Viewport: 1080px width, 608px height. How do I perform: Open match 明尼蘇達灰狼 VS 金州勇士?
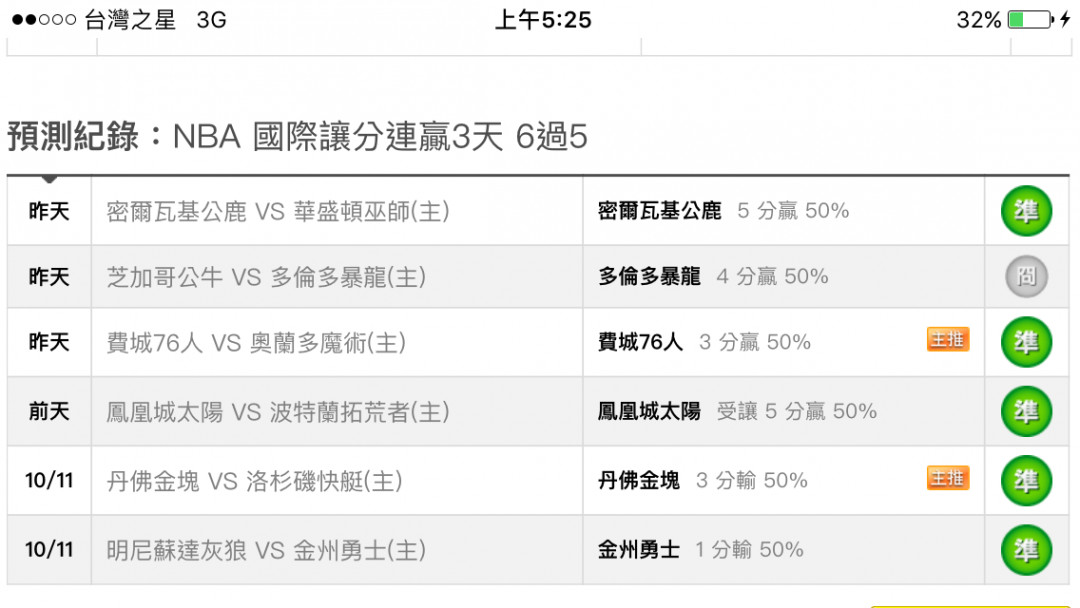click(266, 550)
